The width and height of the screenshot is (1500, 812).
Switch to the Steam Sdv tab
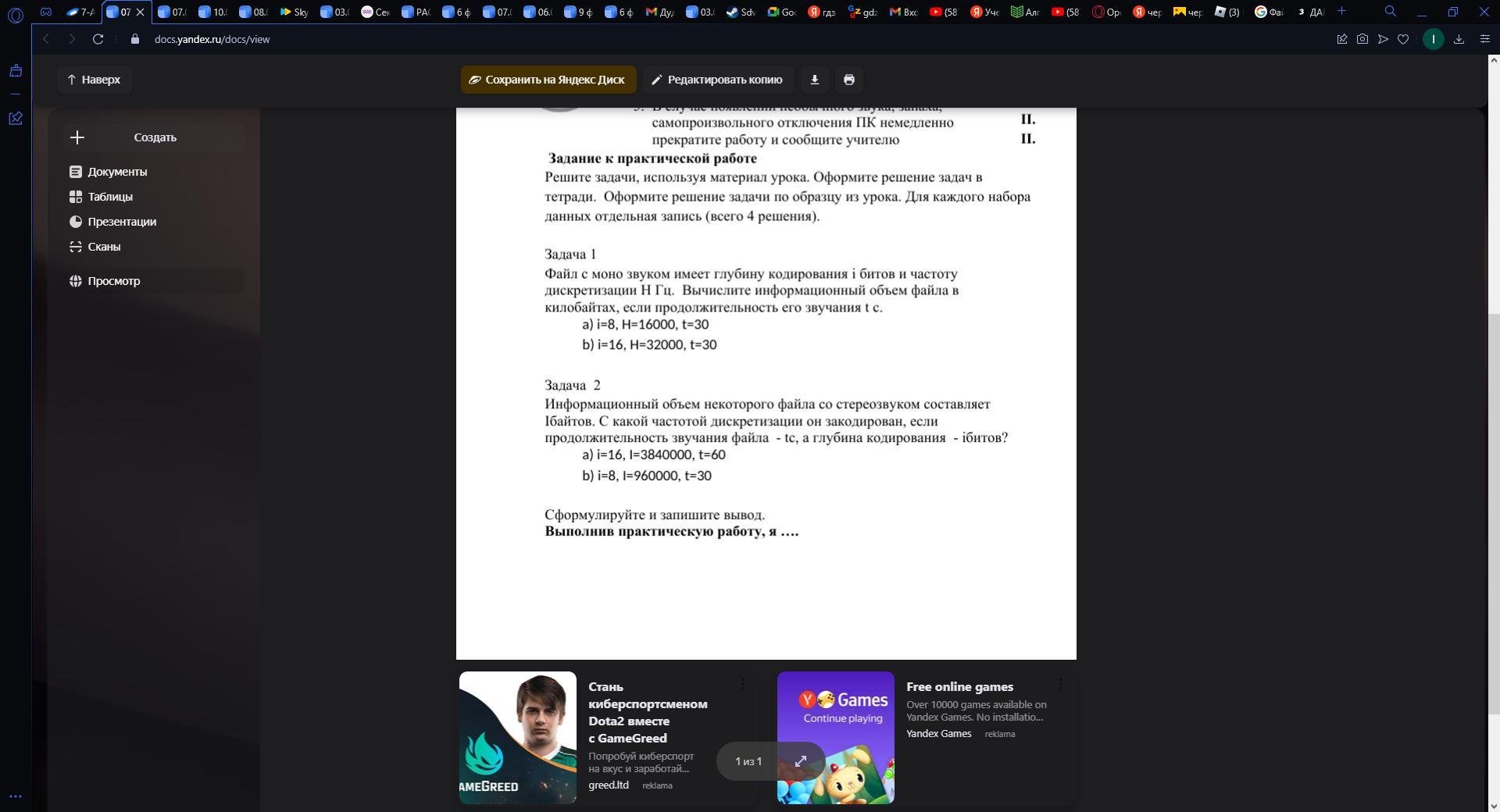coord(740,12)
